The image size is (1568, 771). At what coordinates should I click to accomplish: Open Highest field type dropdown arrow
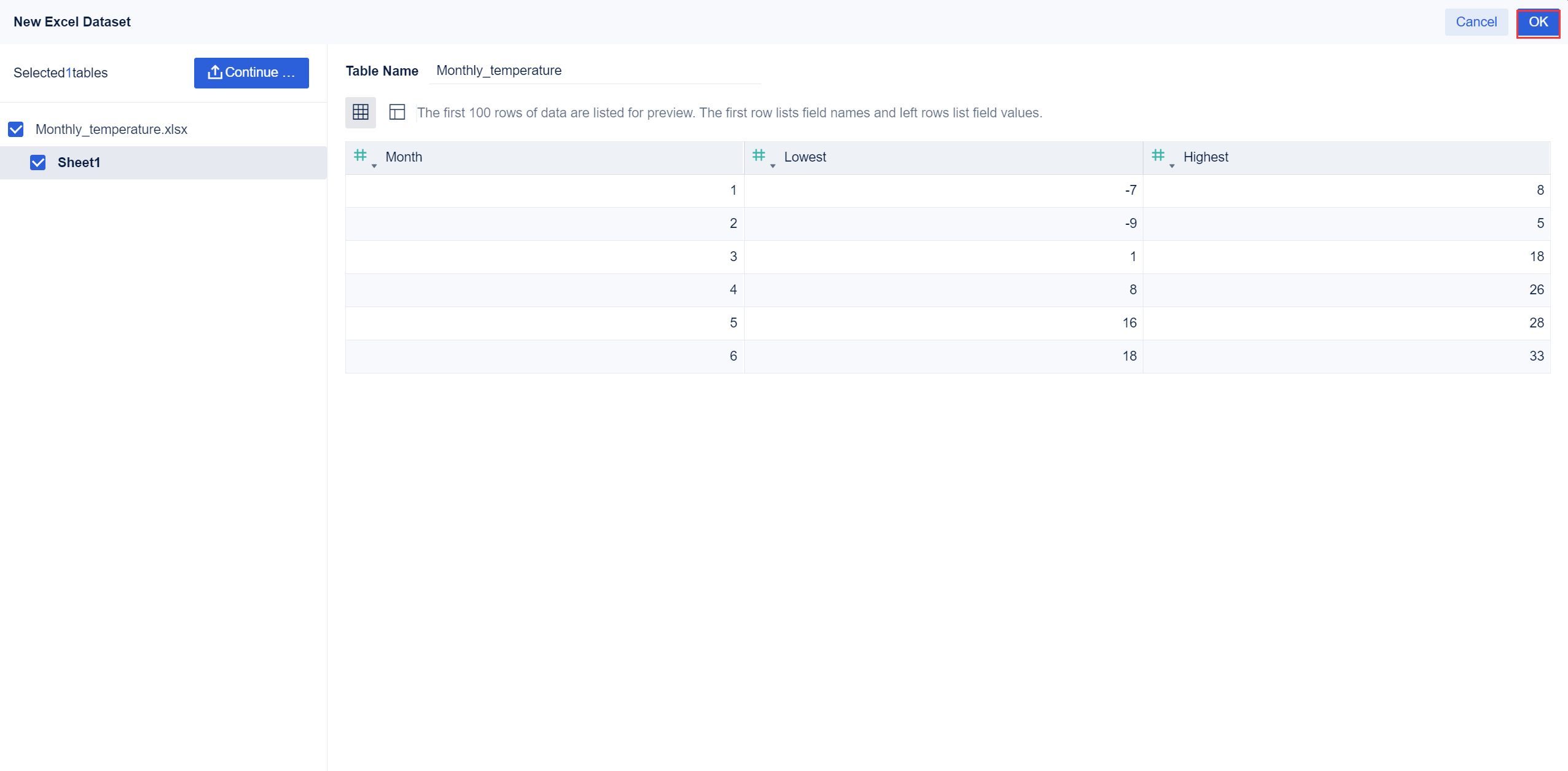[1172, 166]
